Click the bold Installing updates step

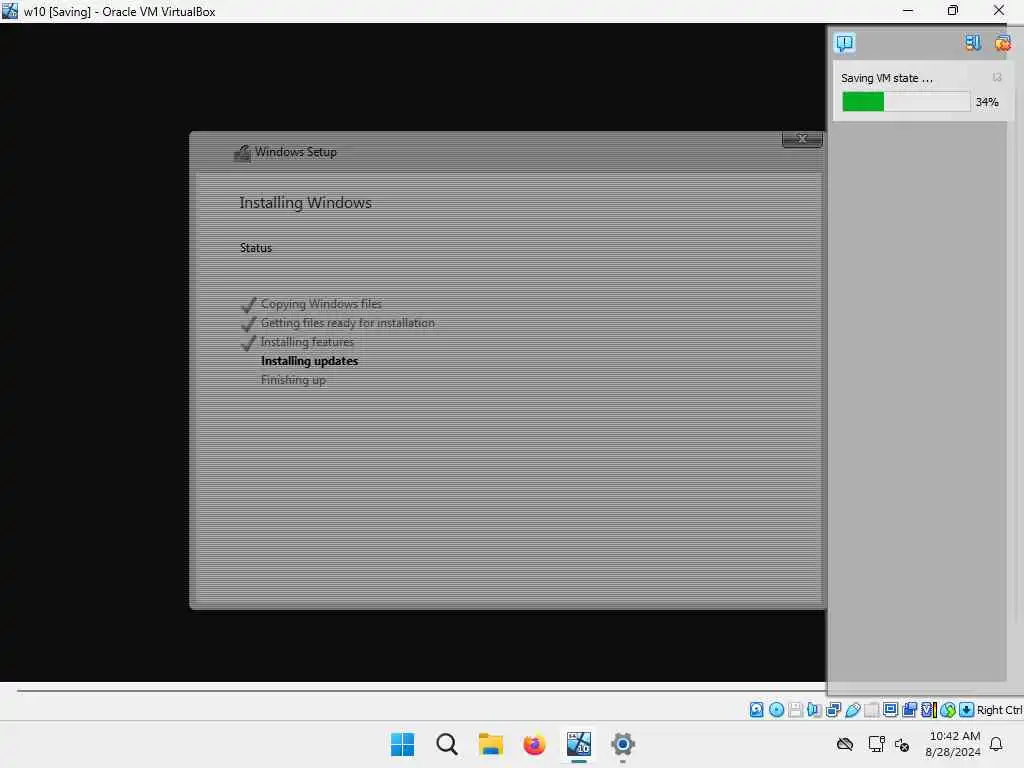310,361
